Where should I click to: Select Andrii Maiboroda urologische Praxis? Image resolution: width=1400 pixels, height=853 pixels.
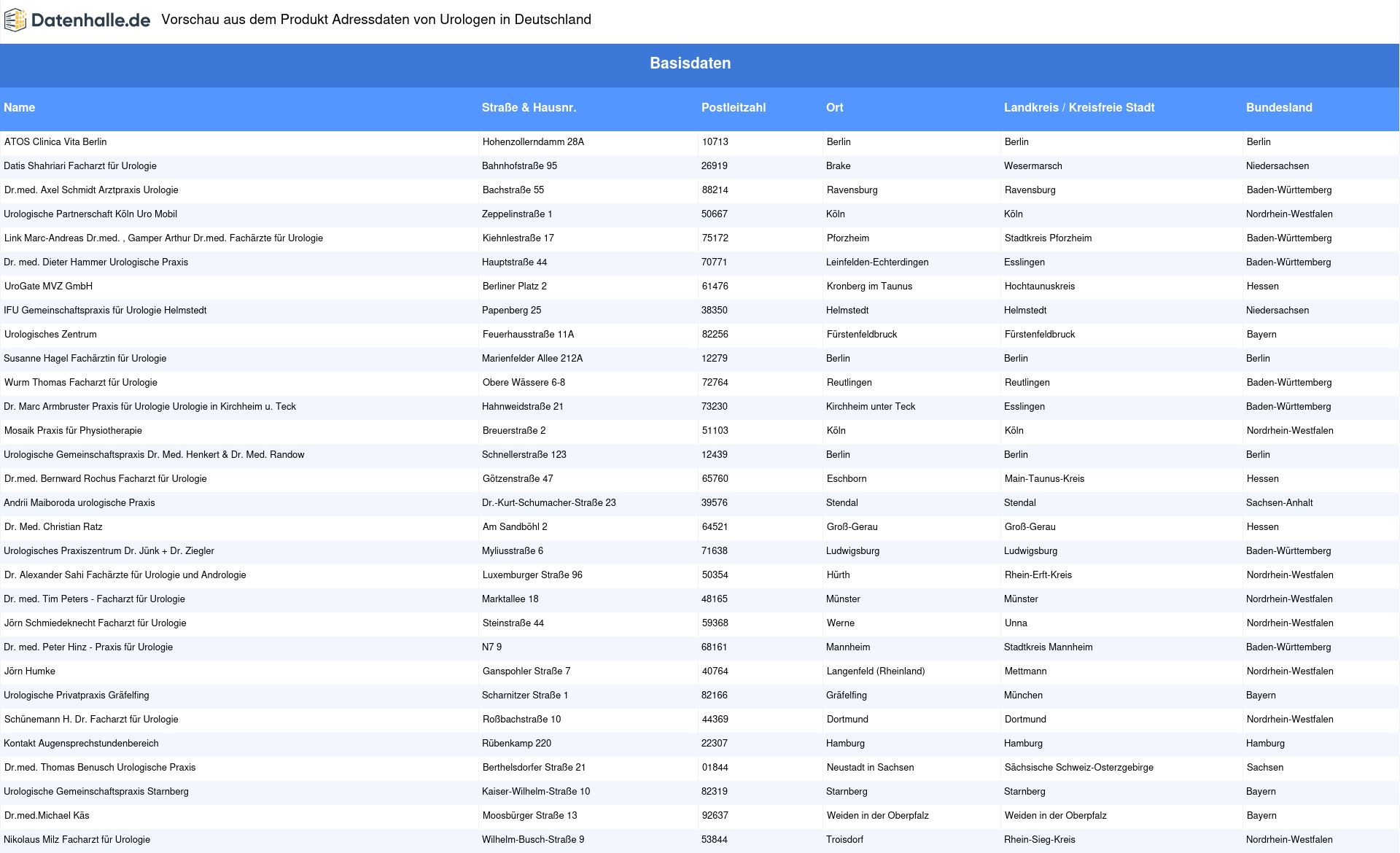coord(79,502)
